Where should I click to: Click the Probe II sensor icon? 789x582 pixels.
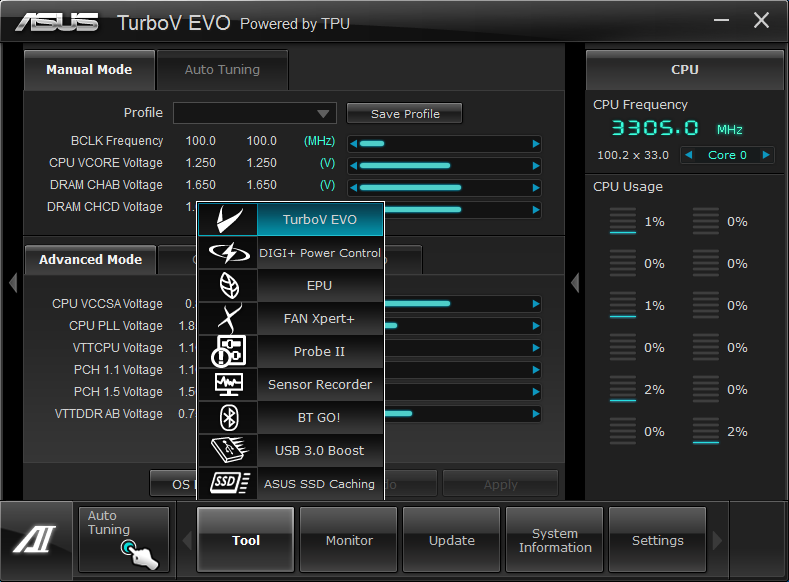228,352
